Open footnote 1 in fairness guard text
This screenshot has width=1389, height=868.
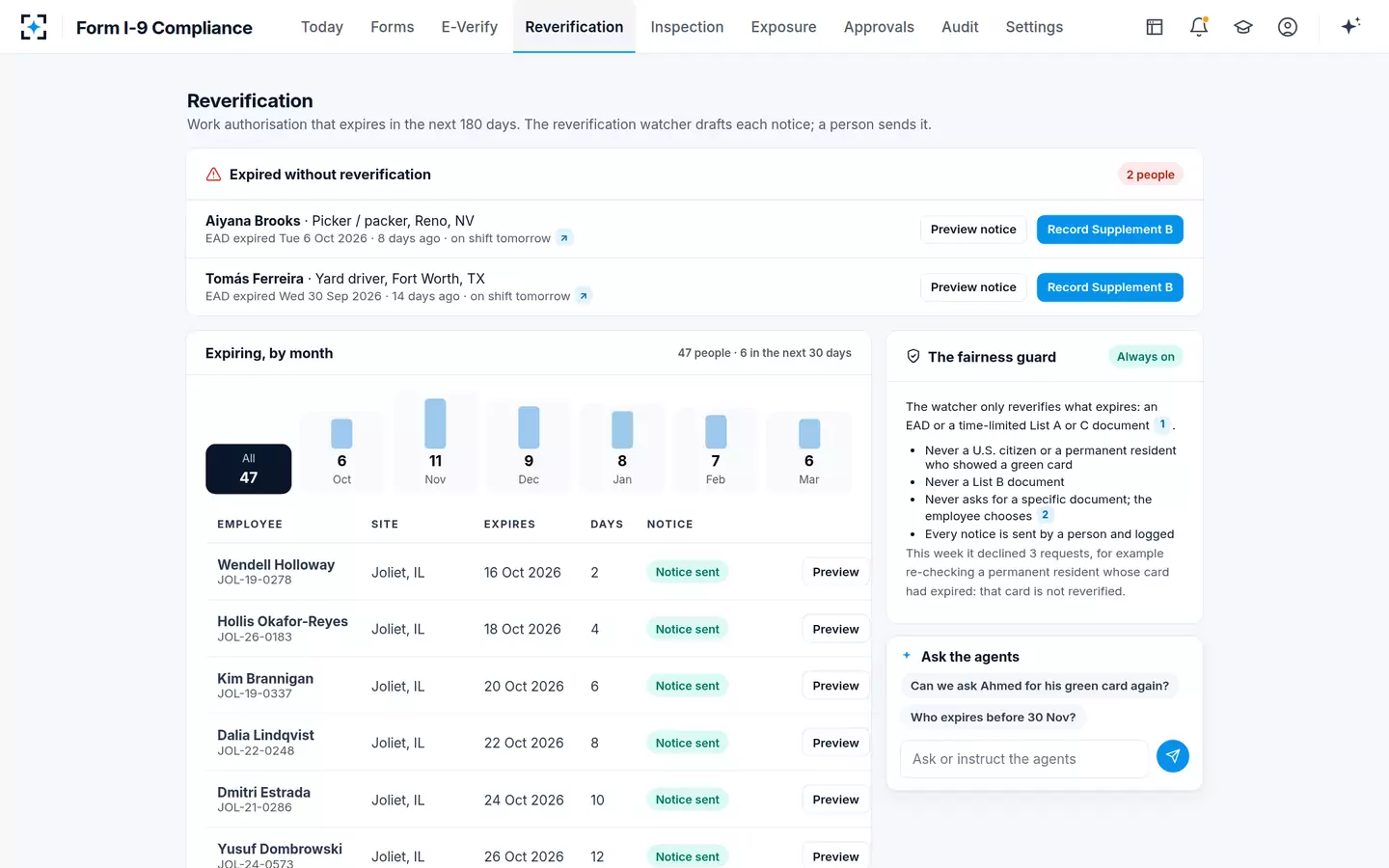pos(1162,424)
